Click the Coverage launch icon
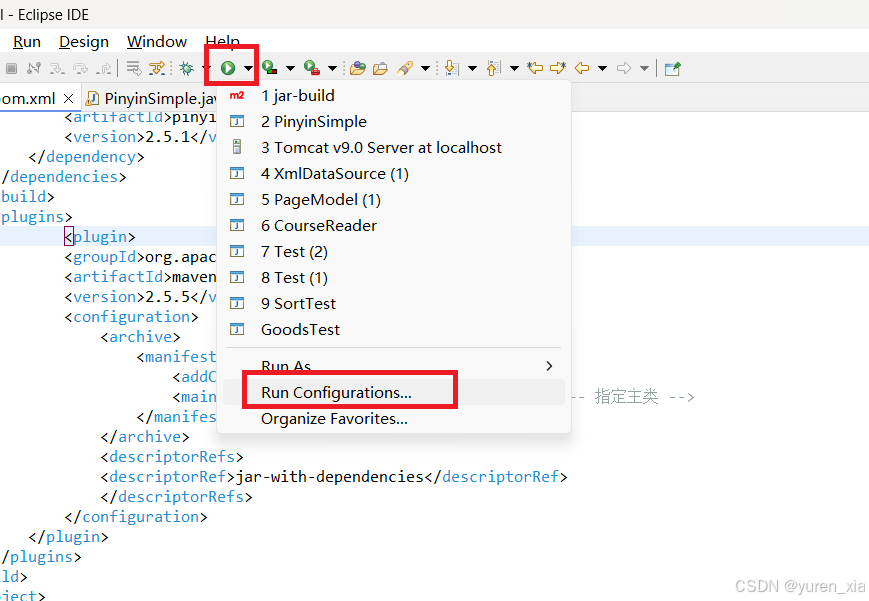This screenshot has width=869, height=601. [268, 67]
